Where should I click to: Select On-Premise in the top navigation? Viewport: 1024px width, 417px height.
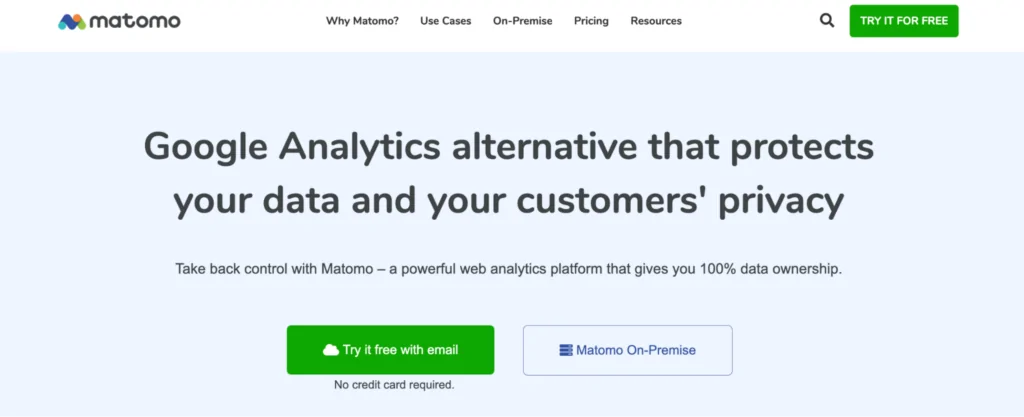522,21
